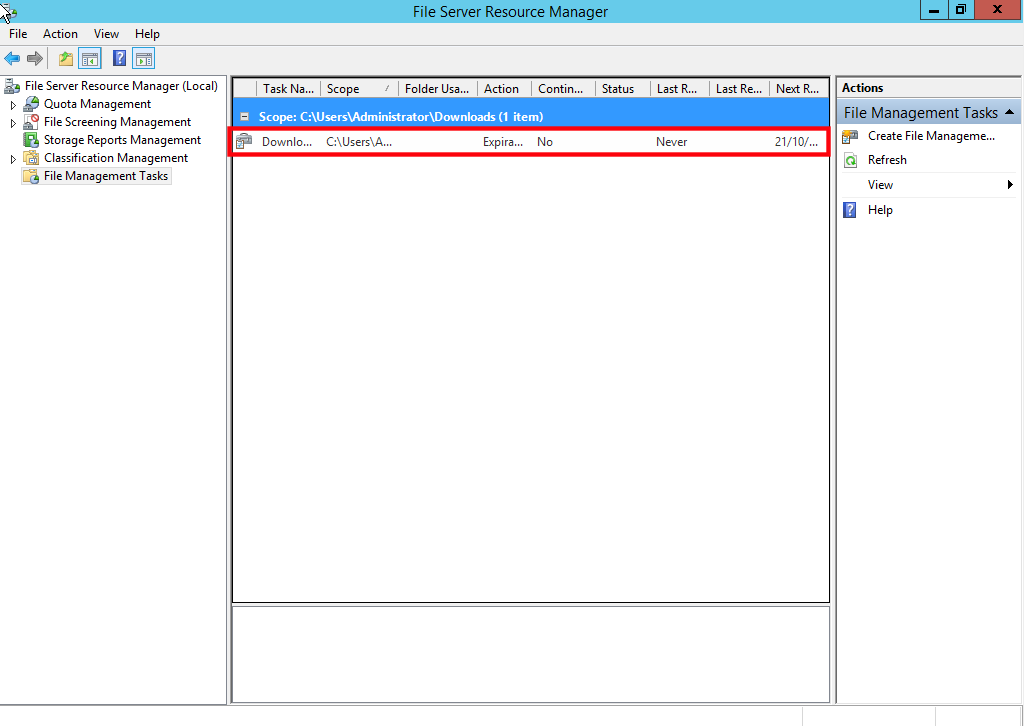Close the File Server Resource Manager window
The image size is (1024, 726).
tap(997, 10)
